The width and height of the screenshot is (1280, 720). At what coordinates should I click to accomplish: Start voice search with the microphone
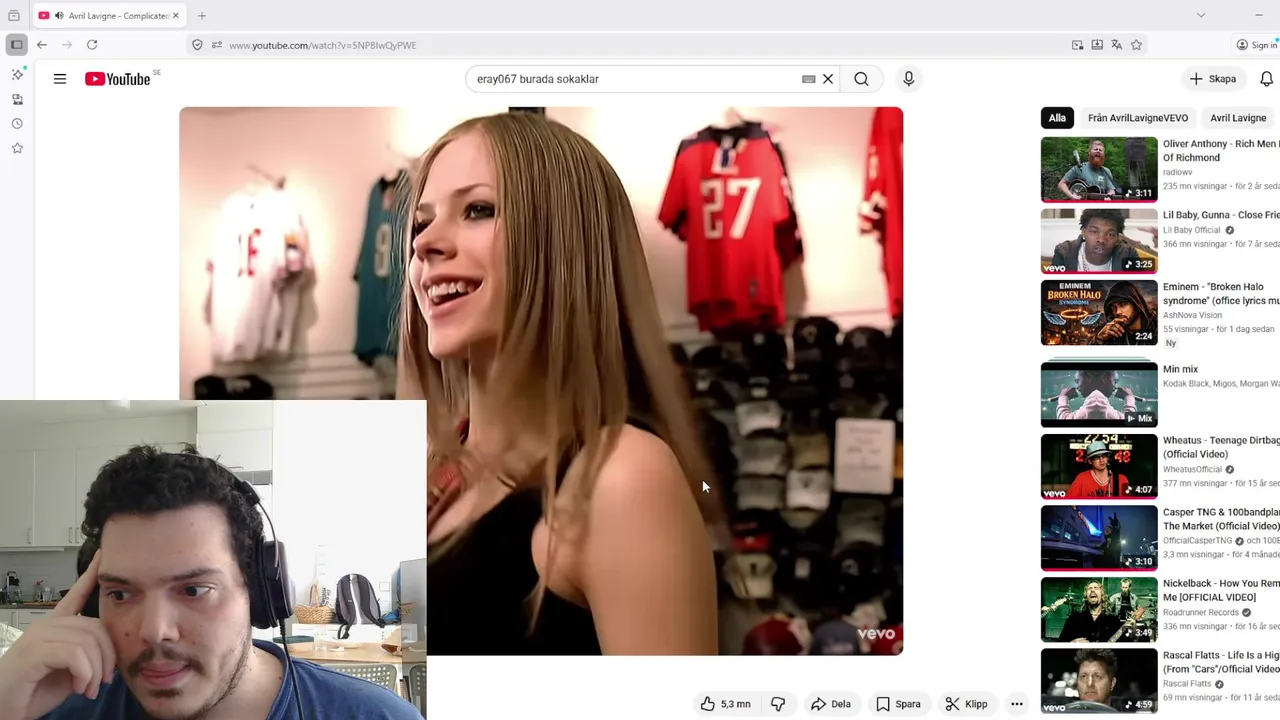(908, 79)
